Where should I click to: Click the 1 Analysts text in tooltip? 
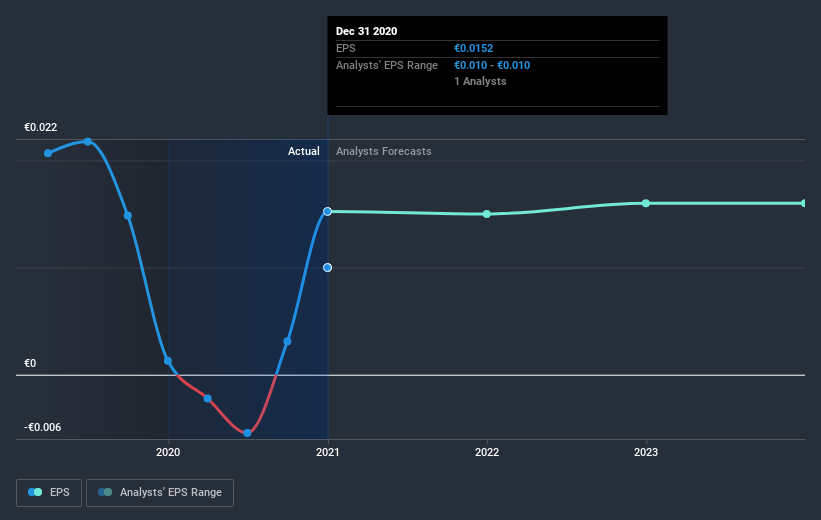pos(480,81)
